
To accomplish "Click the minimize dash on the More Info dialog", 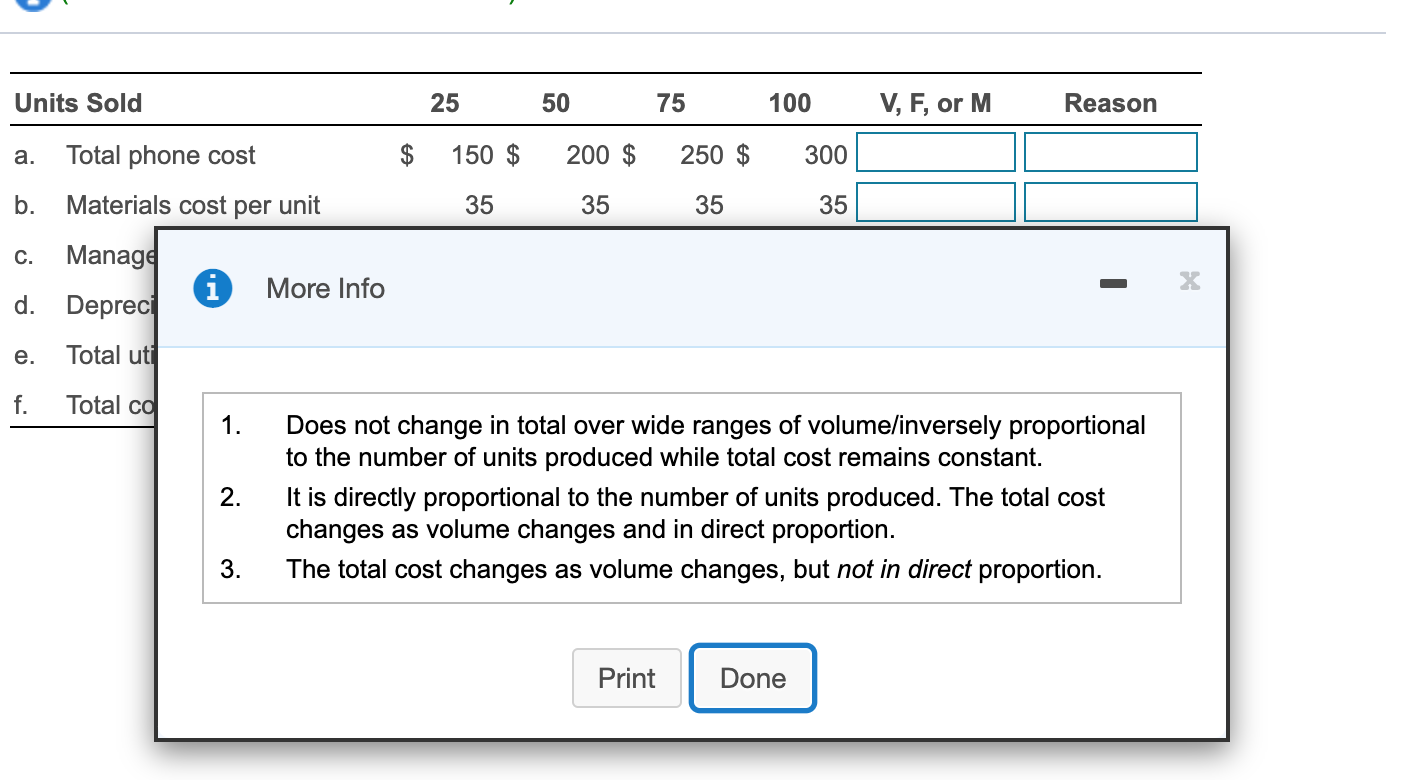I will tap(1113, 283).
